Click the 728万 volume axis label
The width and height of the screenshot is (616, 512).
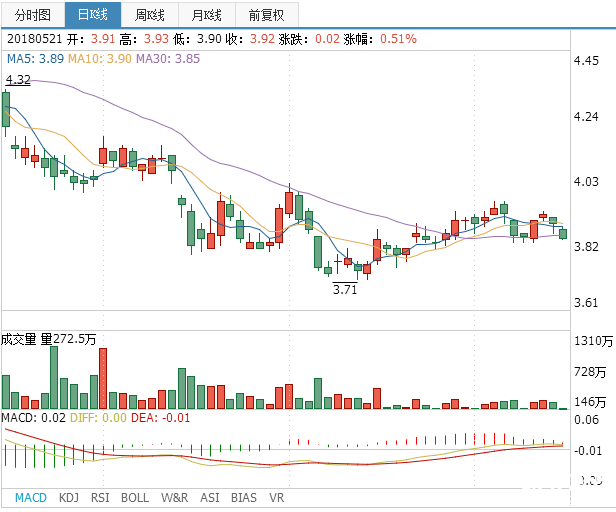click(x=590, y=372)
